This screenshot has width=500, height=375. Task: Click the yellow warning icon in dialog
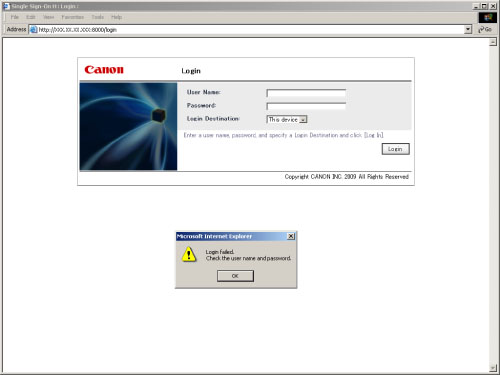[x=189, y=254]
